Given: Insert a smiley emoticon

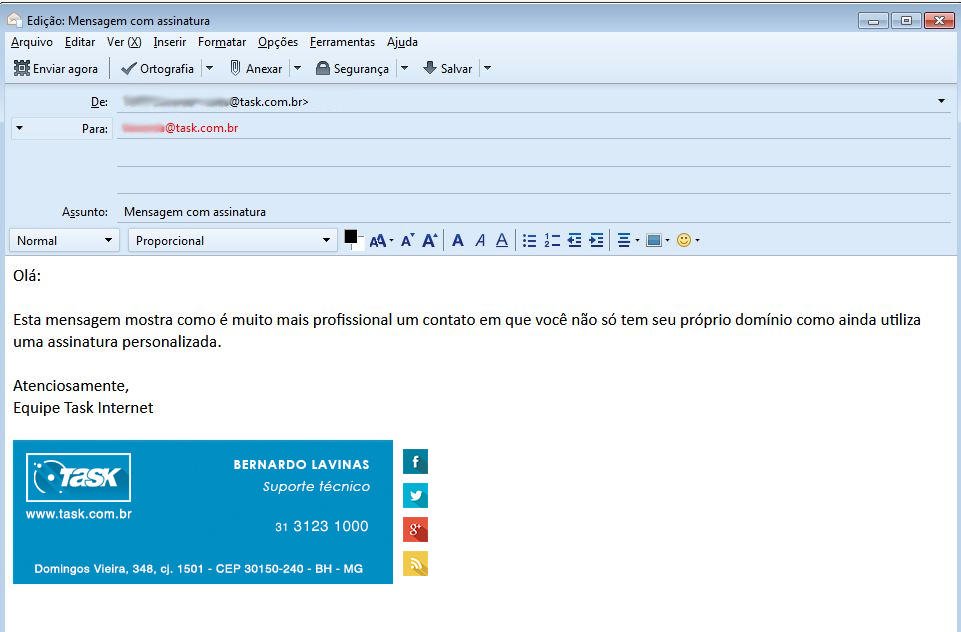Looking at the screenshot, I should [684, 240].
